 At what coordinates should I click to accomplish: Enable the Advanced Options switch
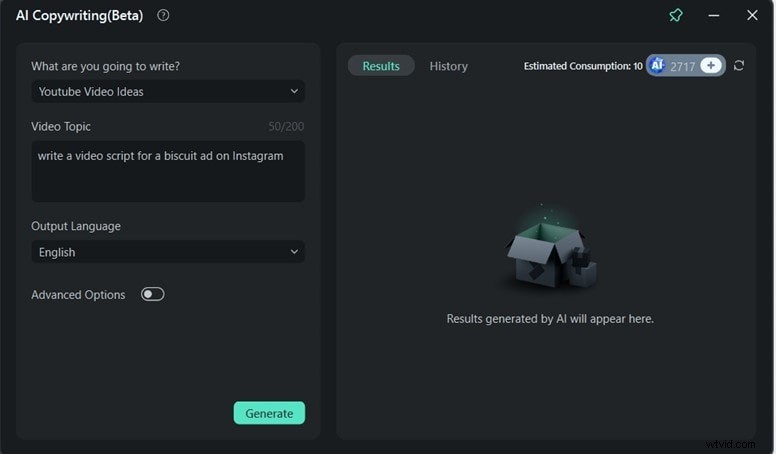pyautogui.click(x=152, y=294)
